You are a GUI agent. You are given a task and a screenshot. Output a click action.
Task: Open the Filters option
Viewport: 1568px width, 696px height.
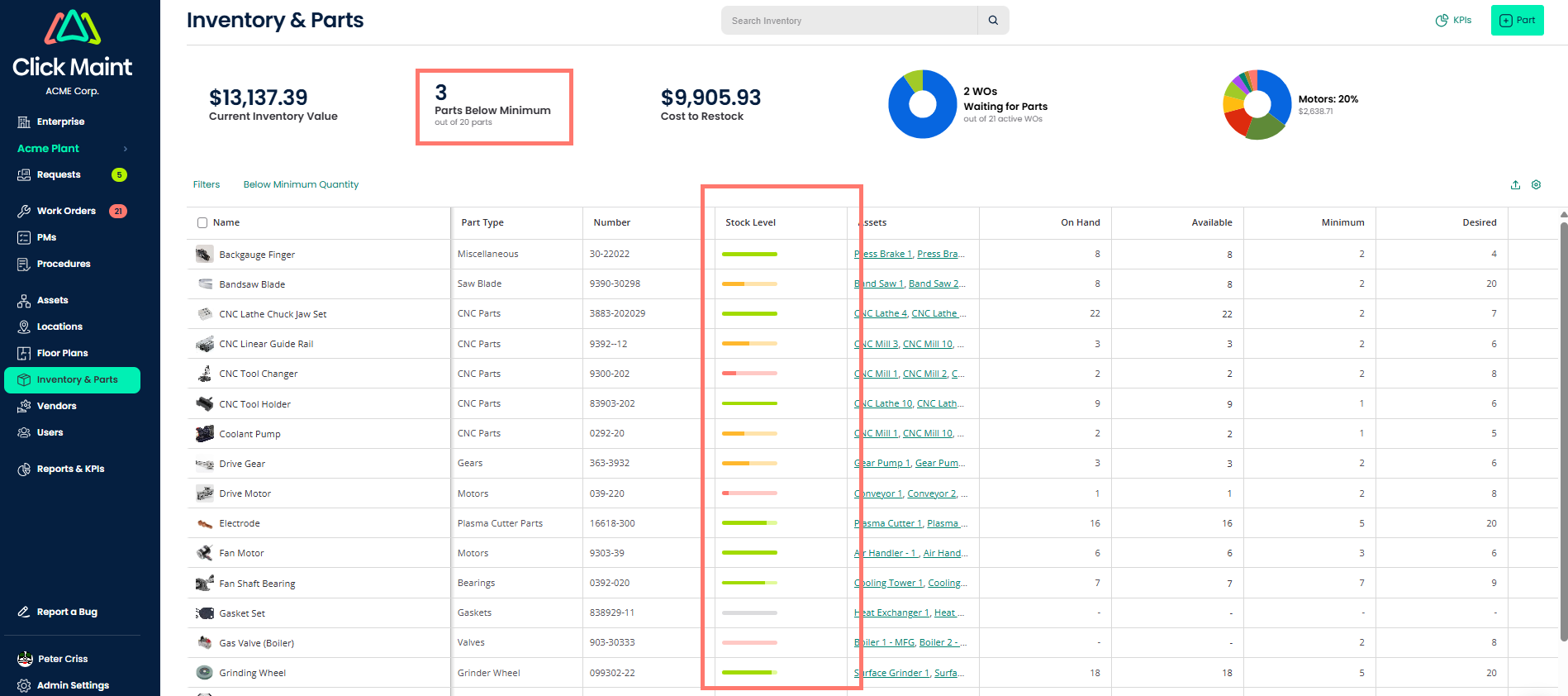(207, 184)
